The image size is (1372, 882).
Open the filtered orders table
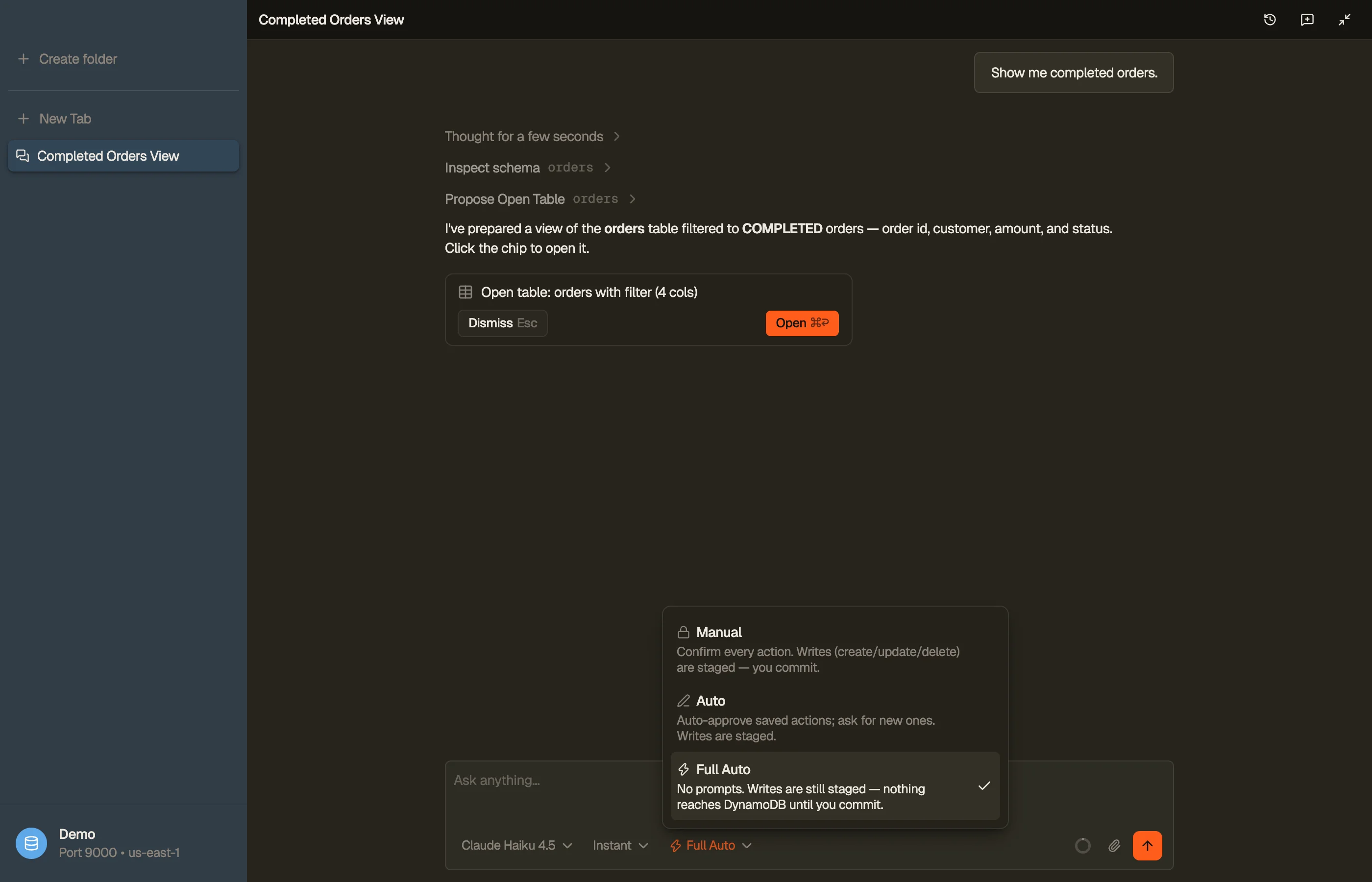802,323
